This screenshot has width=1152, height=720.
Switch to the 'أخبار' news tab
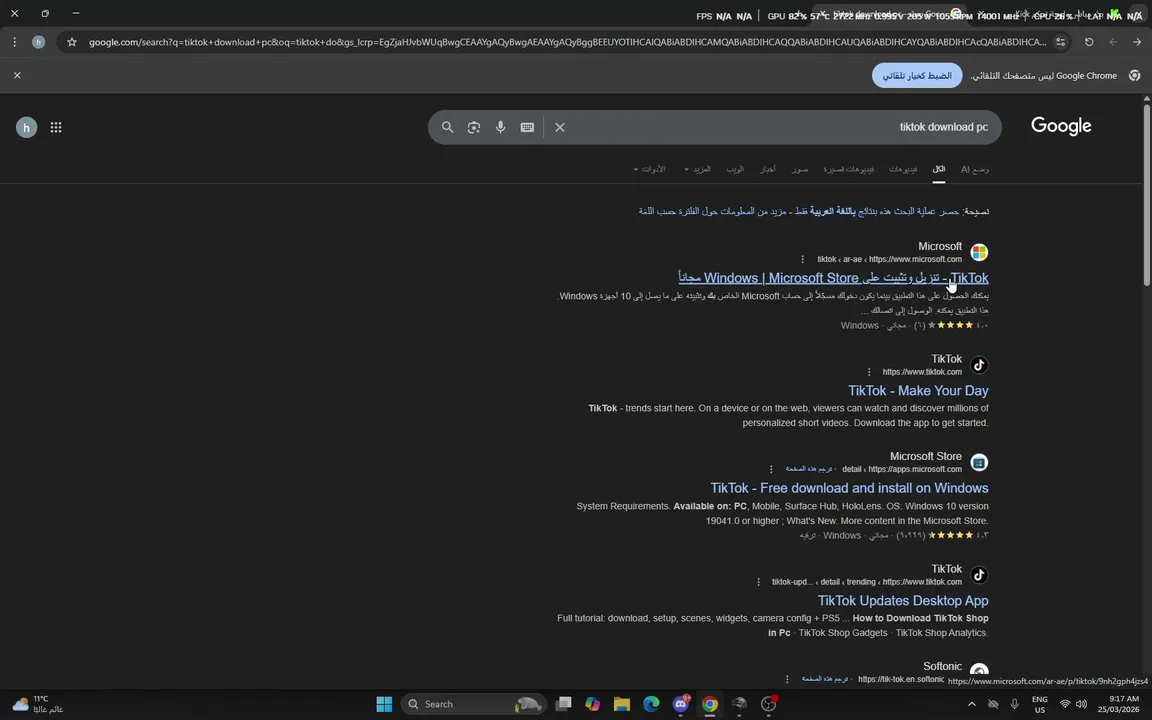pyautogui.click(x=768, y=169)
